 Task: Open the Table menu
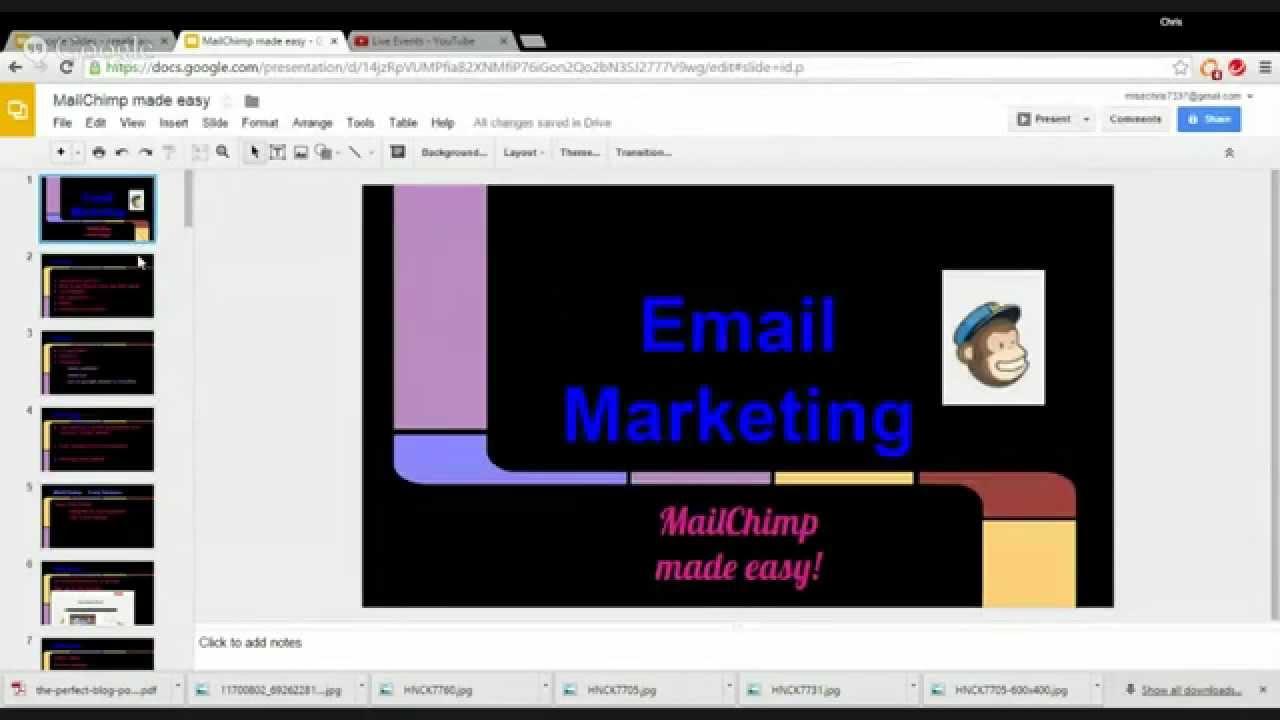pyautogui.click(x=403, y=123)
